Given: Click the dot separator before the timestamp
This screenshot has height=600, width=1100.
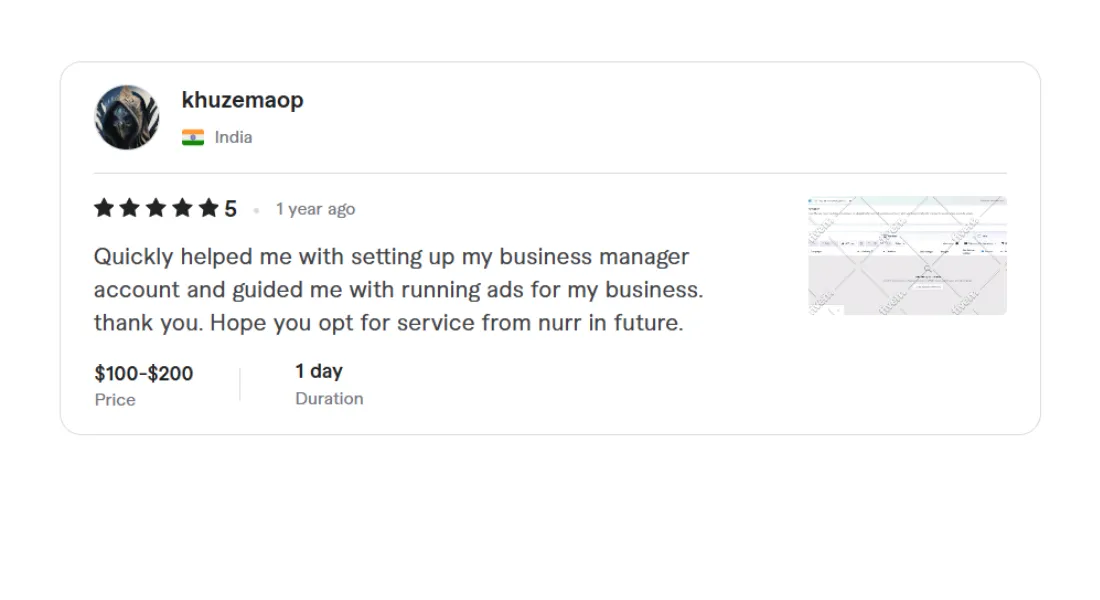Looking at the screenshot, I should (x=257, y=210).
